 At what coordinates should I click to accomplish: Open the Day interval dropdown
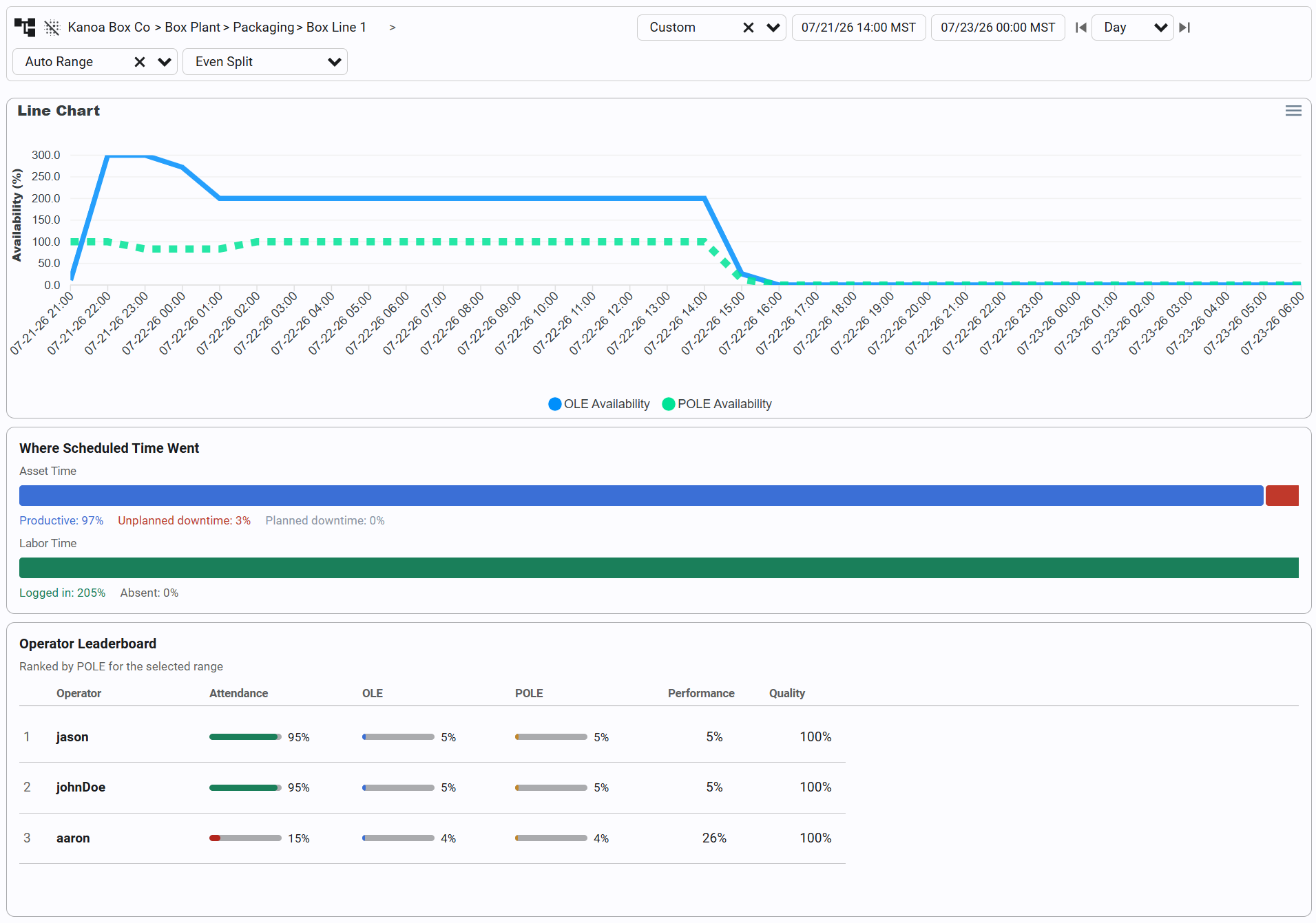pyautogui.click(x=1133, y=28)
